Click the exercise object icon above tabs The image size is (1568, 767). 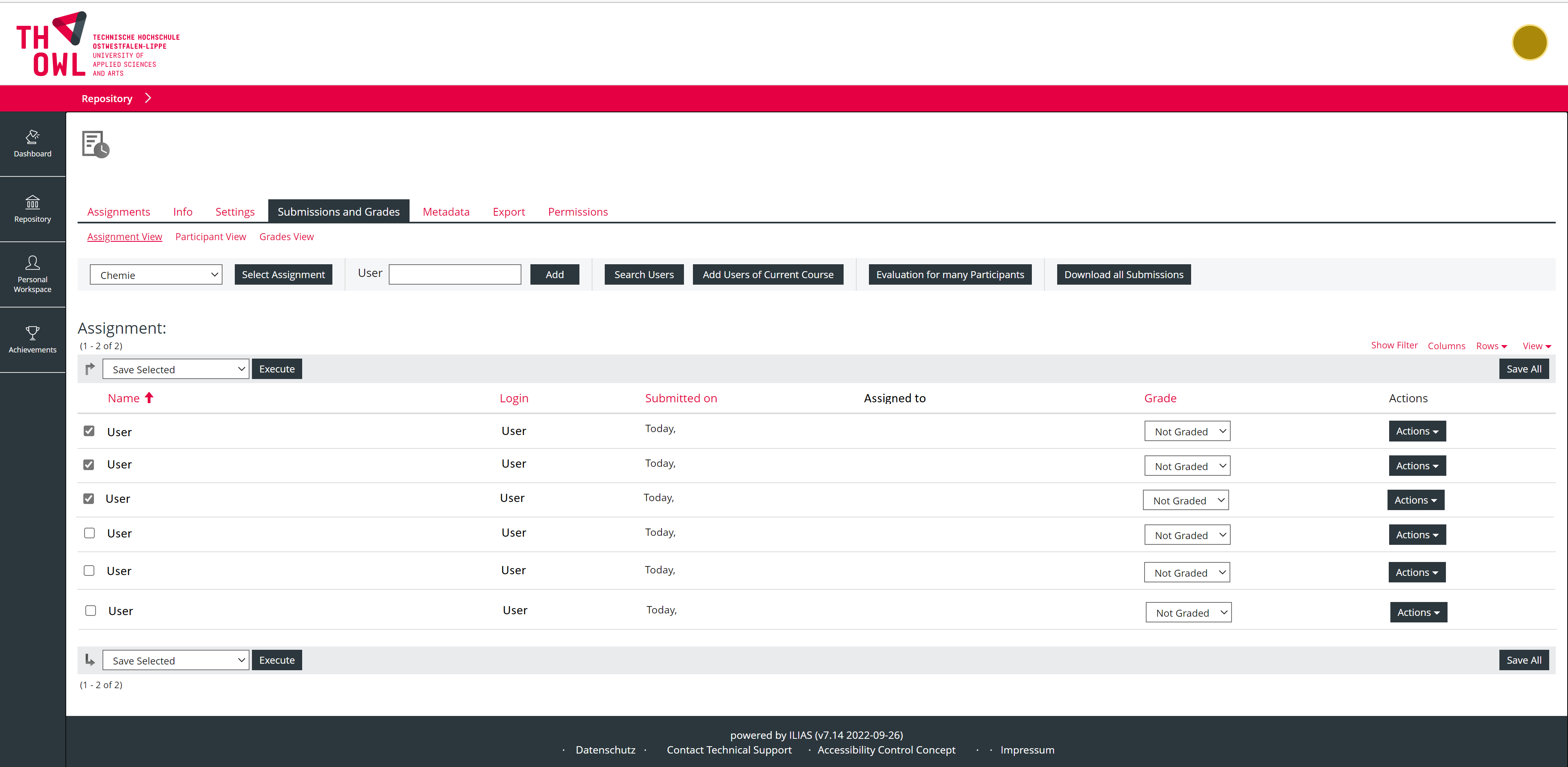(x=96, y=144)
